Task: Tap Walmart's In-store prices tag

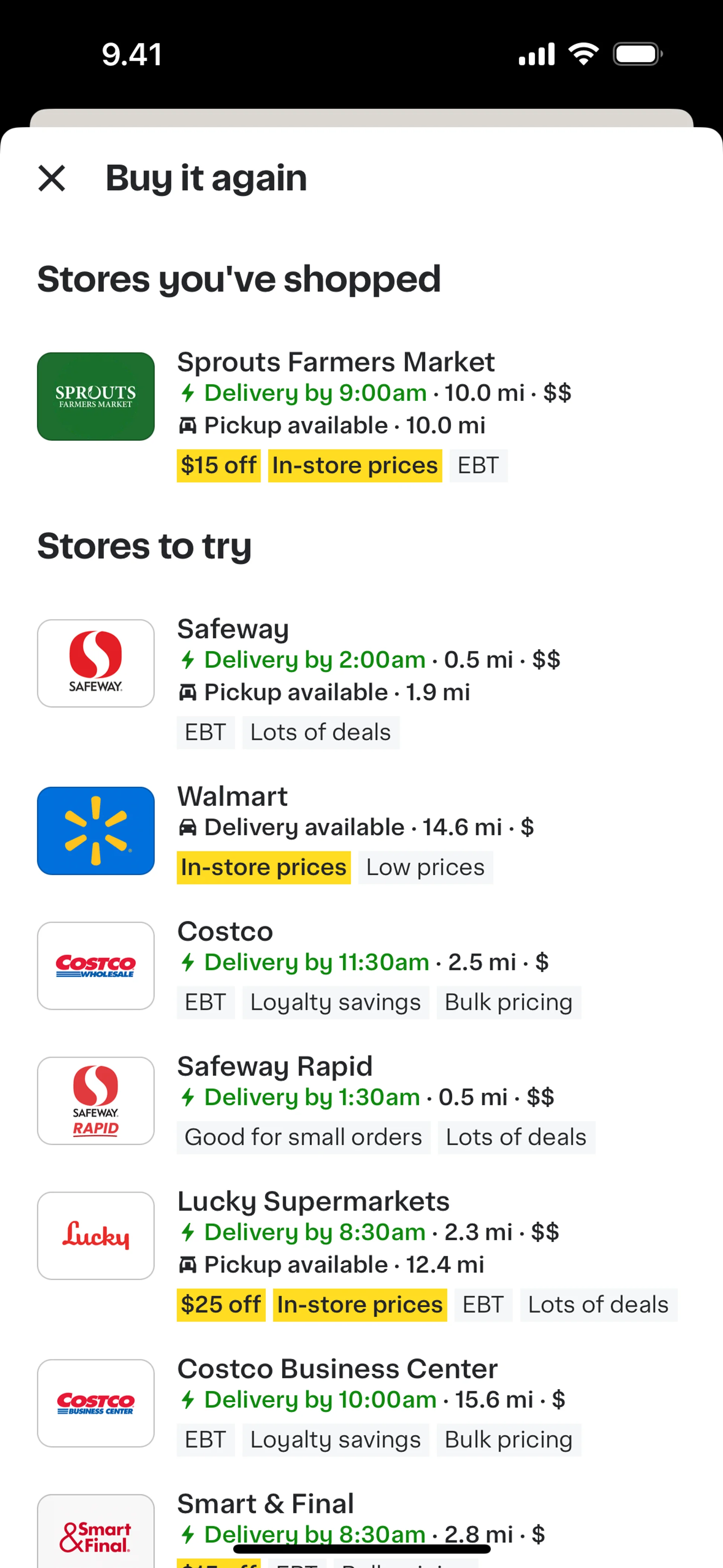Action: [x=264, y=867]
